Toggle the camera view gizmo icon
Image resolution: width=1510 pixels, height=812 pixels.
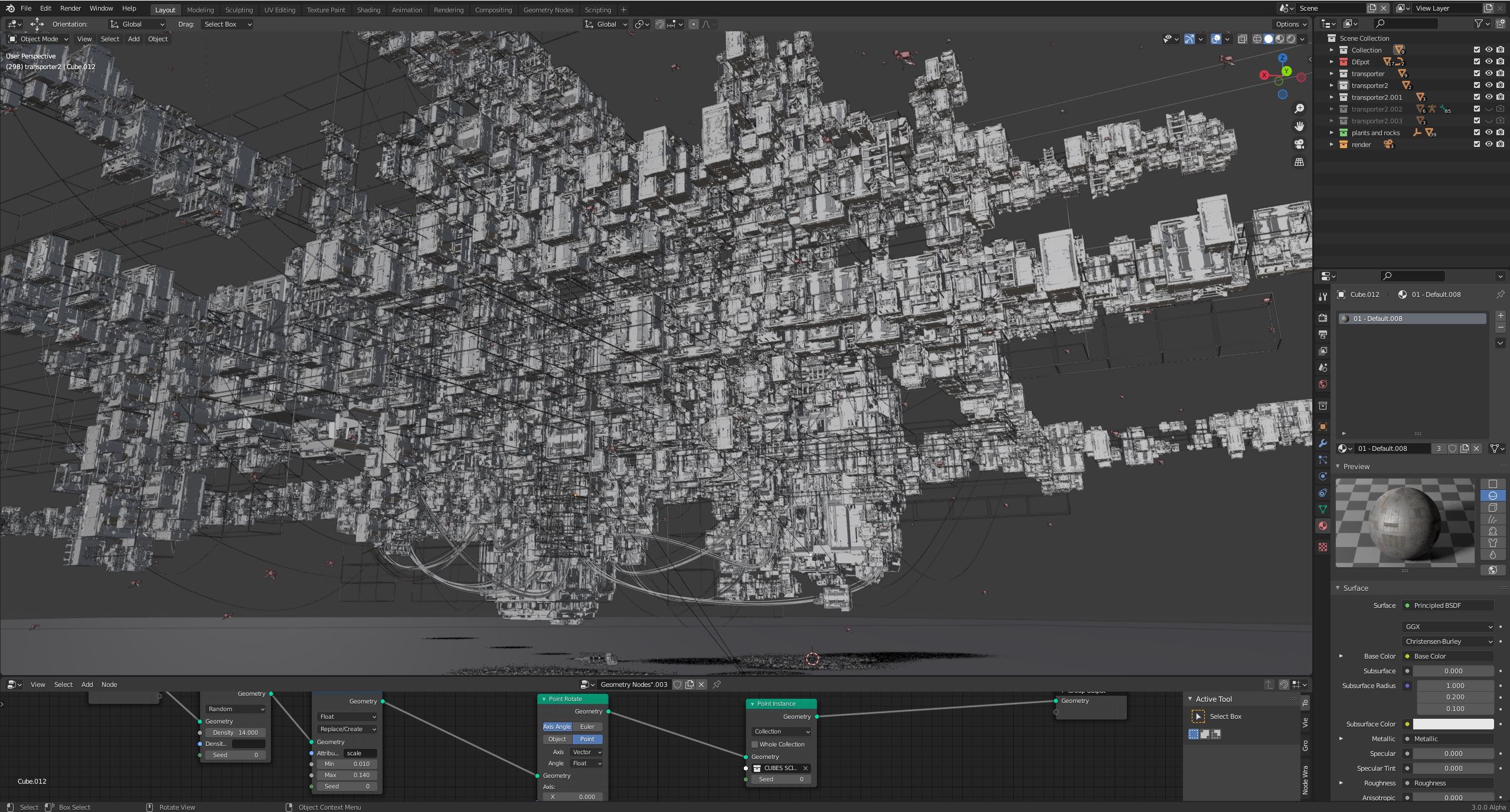point(1299,144)
